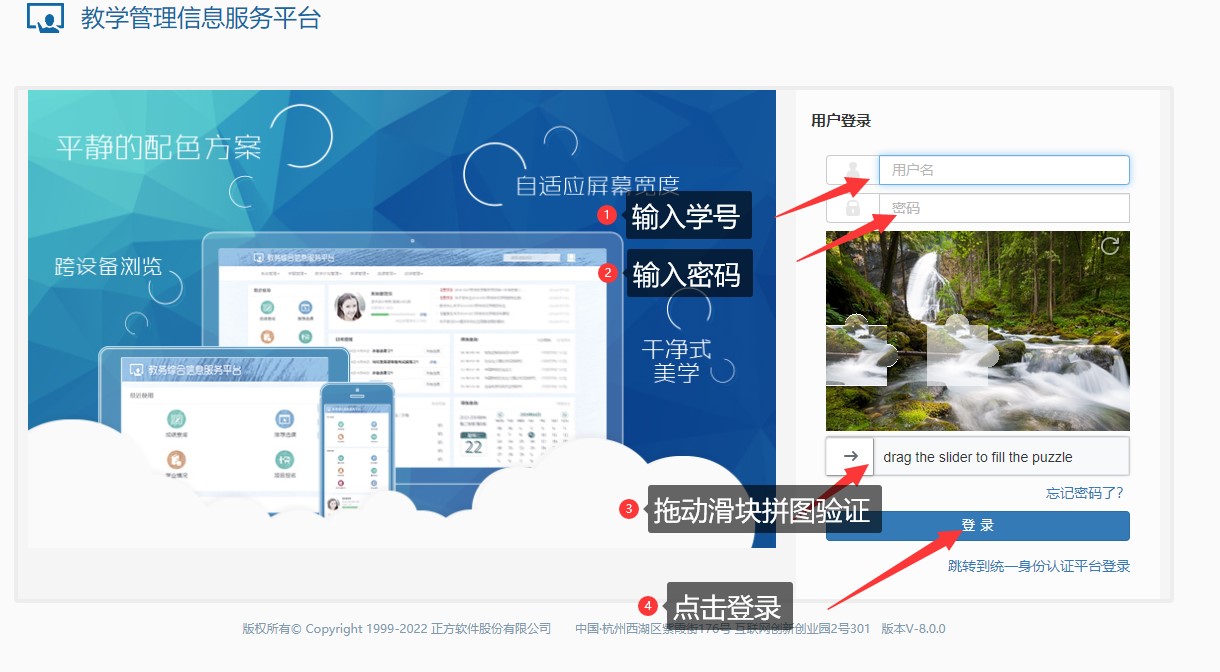Click the 拖动滑块拼图验证 annotation label
This screenshot has width=1220, height=672.
764,509
